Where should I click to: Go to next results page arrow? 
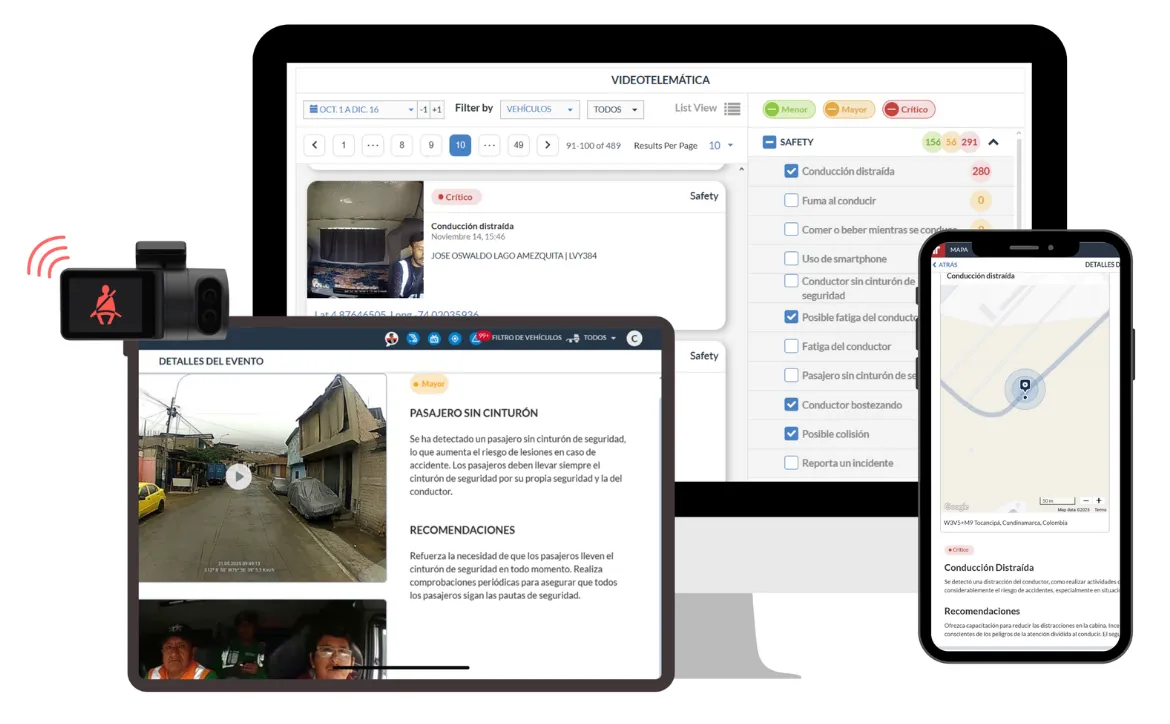[x=548, y=145]
